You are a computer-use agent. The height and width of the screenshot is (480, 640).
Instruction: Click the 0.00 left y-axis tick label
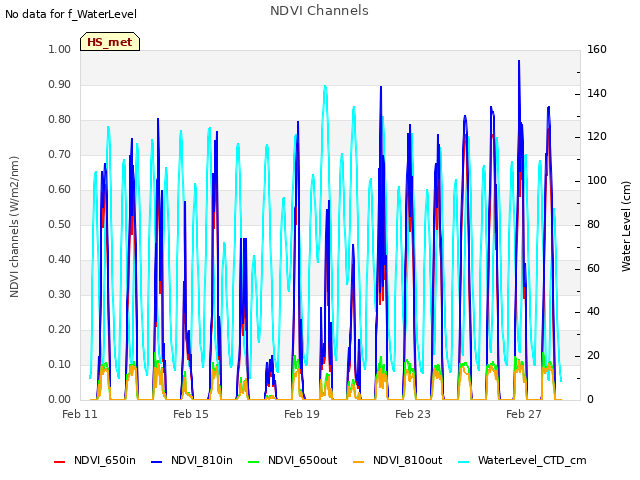(x=60, y=400)
